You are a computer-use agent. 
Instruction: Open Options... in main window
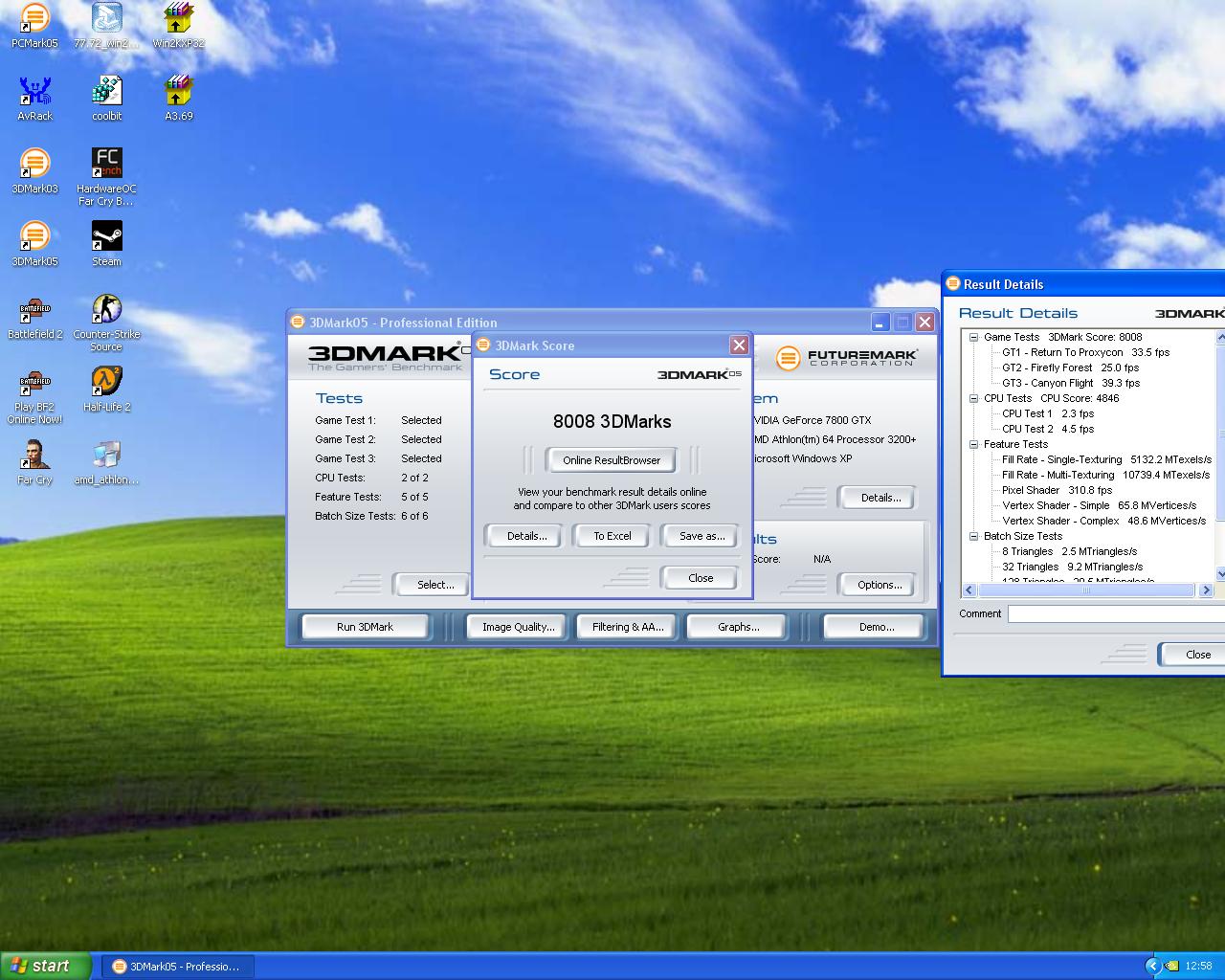tap(880, 585)
